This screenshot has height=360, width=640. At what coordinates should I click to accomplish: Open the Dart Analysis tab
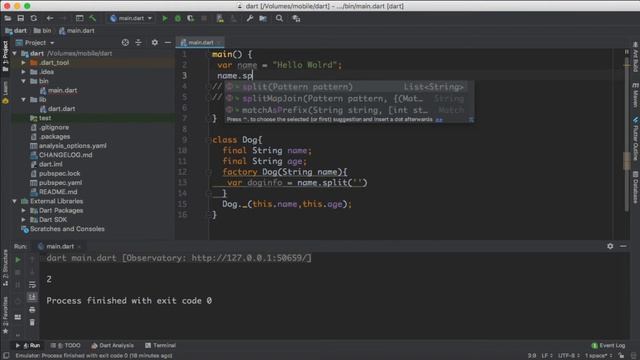[113, 345]
